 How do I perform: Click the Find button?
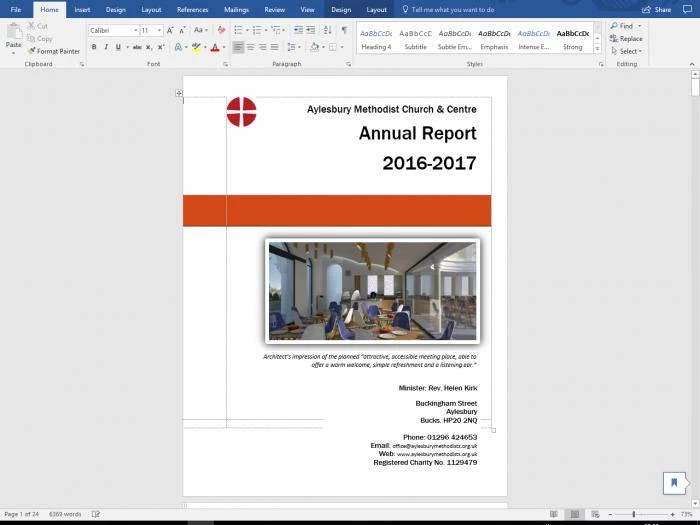(x=622, y=26)
